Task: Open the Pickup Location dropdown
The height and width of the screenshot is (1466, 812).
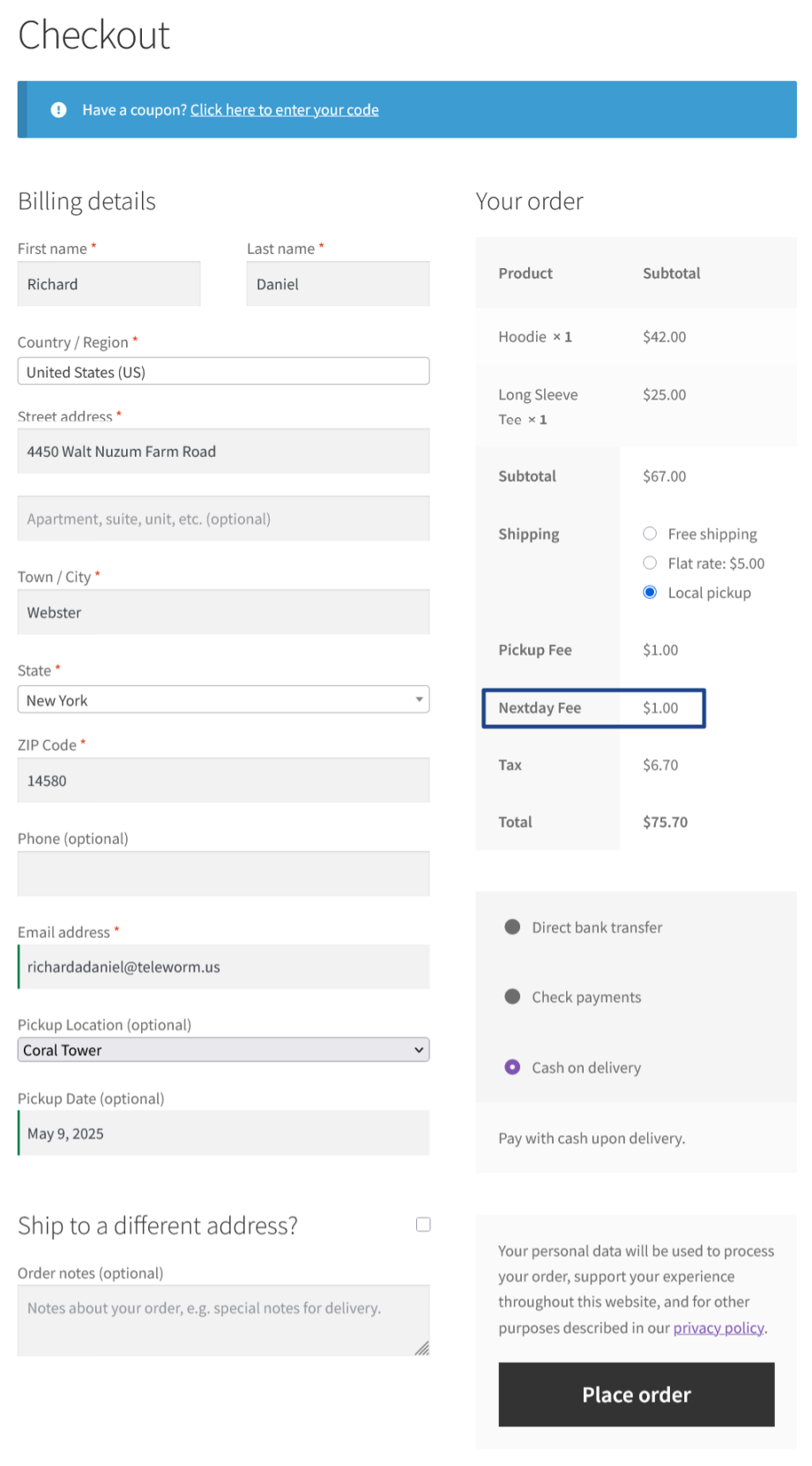Action: (x=223, y=1050)
